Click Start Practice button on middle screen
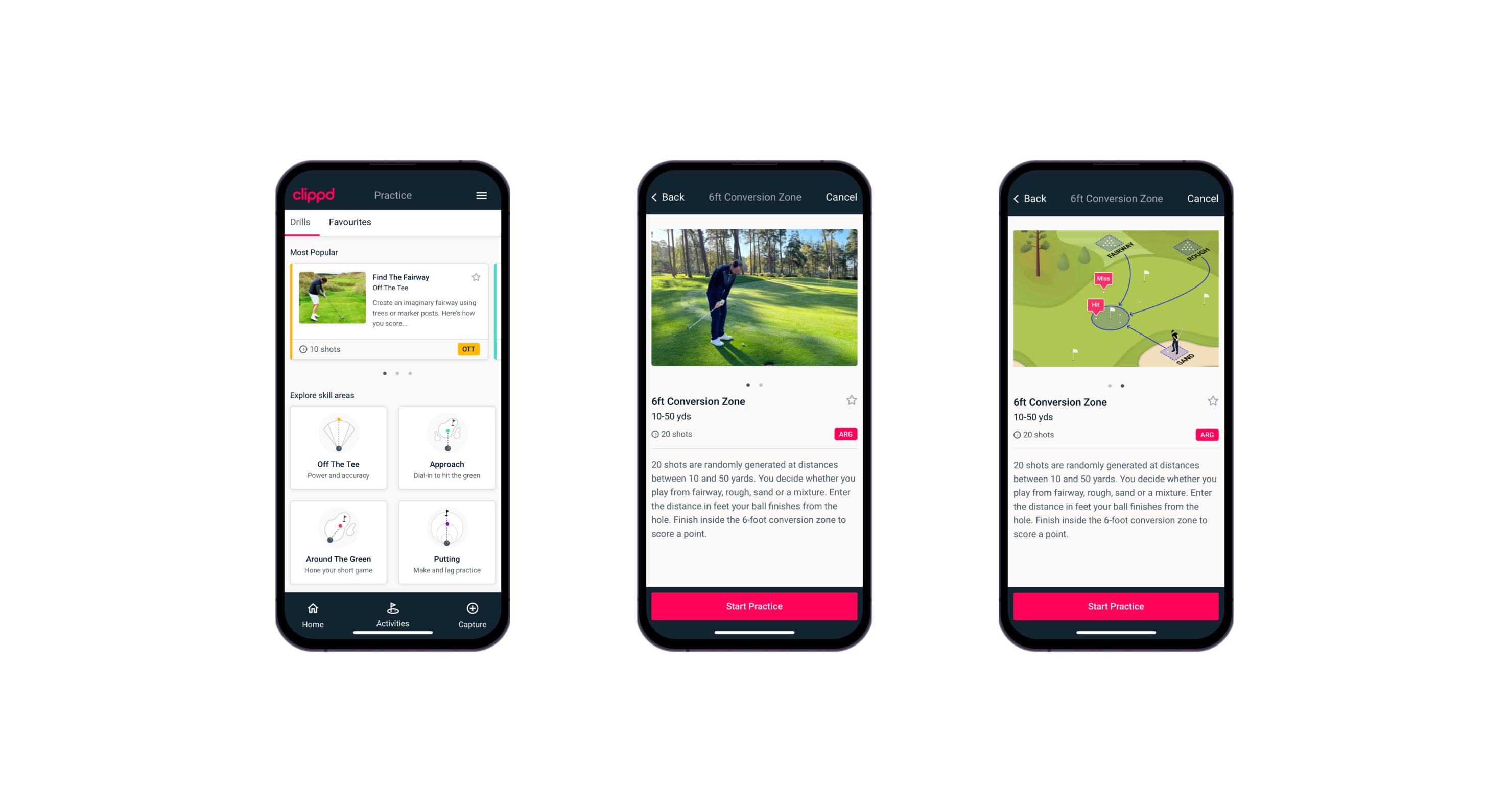This screenshot has height=812, width=1509. (x=754, y=606)
